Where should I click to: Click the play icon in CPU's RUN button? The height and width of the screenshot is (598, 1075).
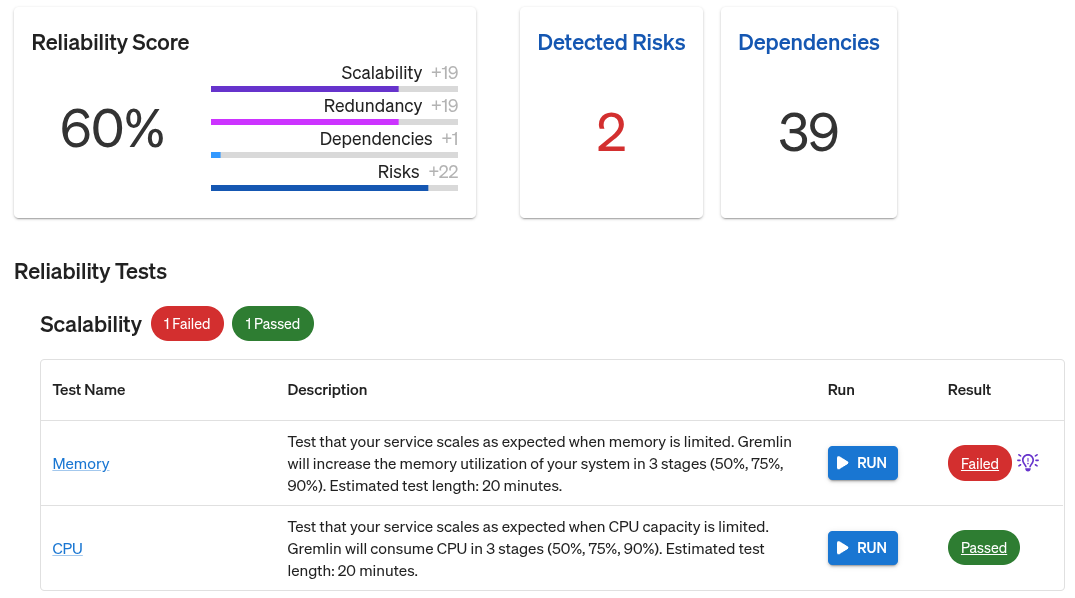tap(843, 548)
